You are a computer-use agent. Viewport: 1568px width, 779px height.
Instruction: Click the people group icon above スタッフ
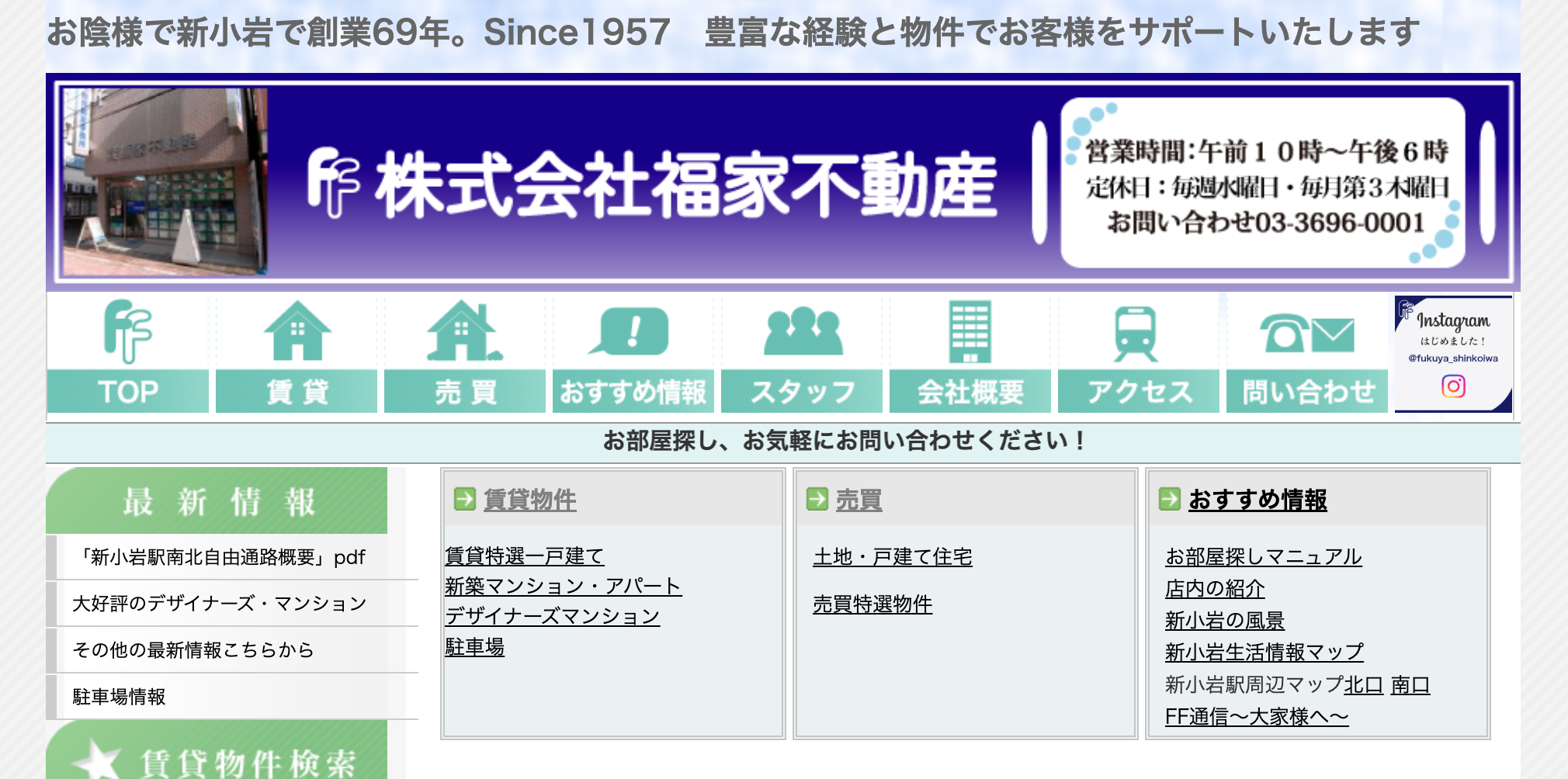pos(803,331)
